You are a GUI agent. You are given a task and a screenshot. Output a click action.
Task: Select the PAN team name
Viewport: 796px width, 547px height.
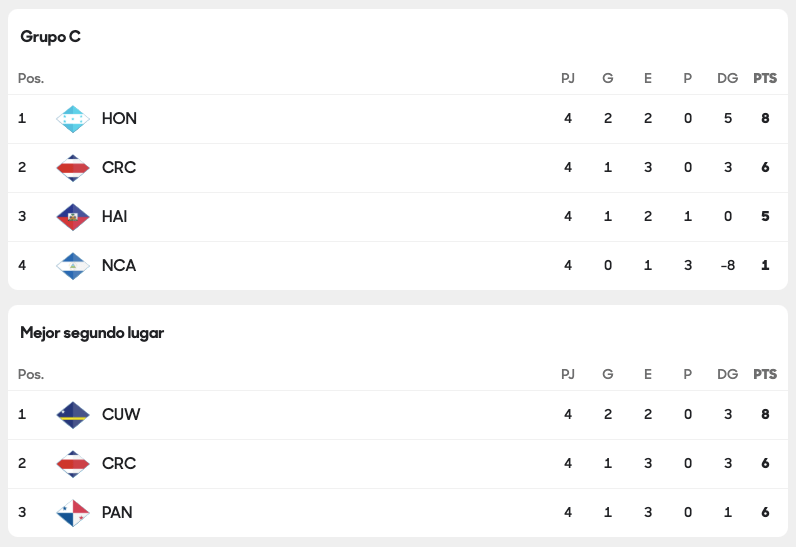pyautogui.click(x=117, y=512)
